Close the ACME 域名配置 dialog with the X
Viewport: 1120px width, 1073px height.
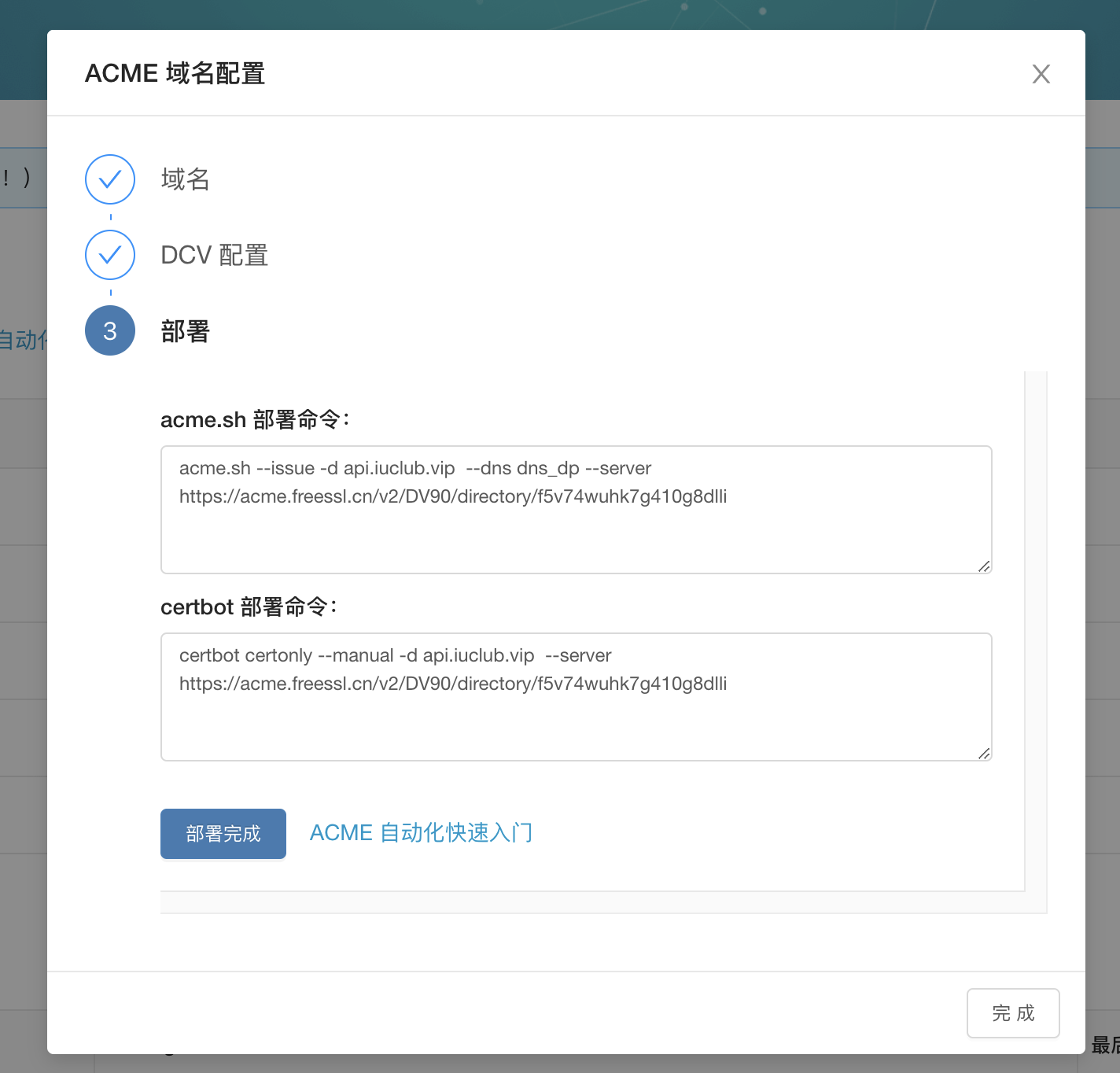[x=1041, y=74]
